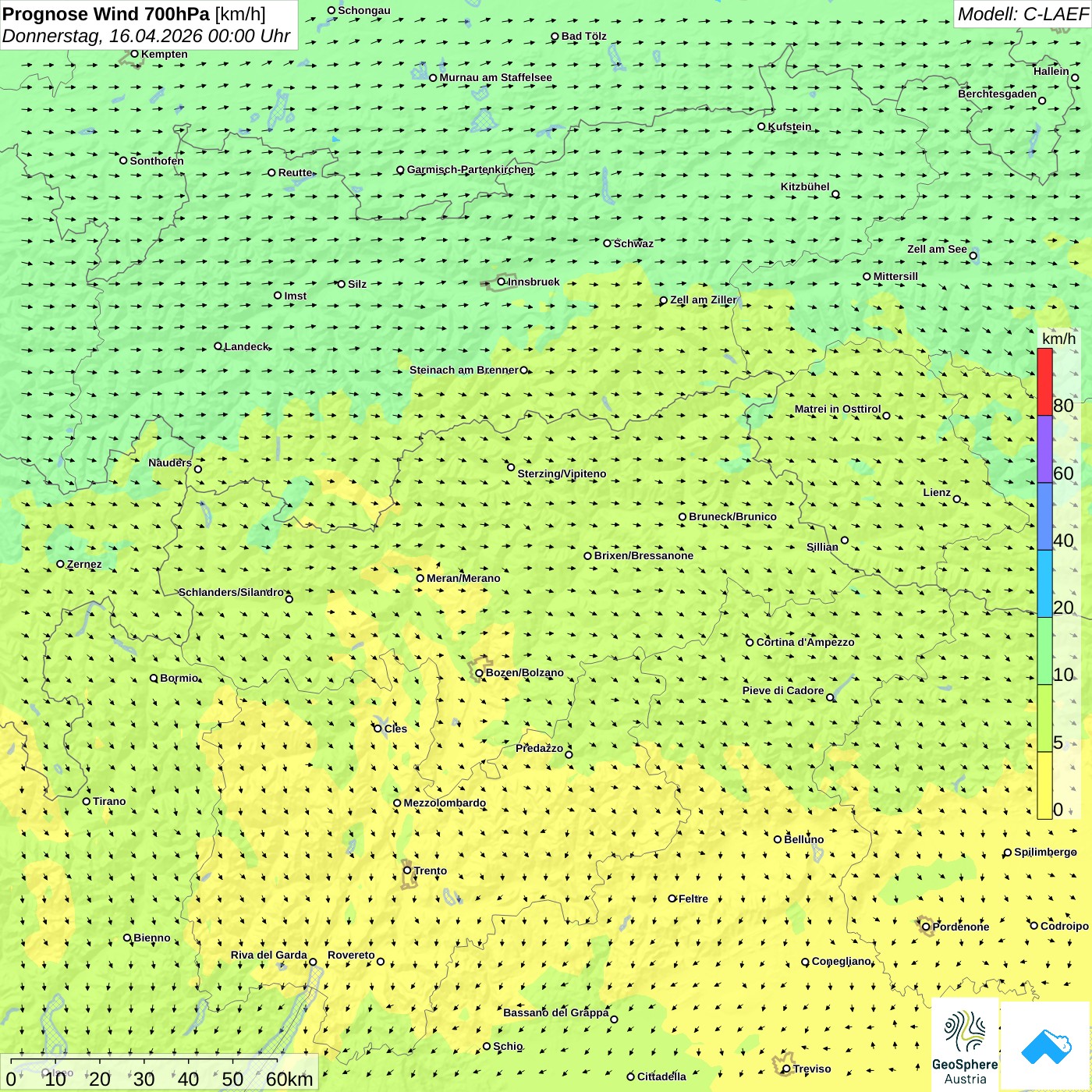
Task: Click the 'Sillian' label
Action: point(822,547)
